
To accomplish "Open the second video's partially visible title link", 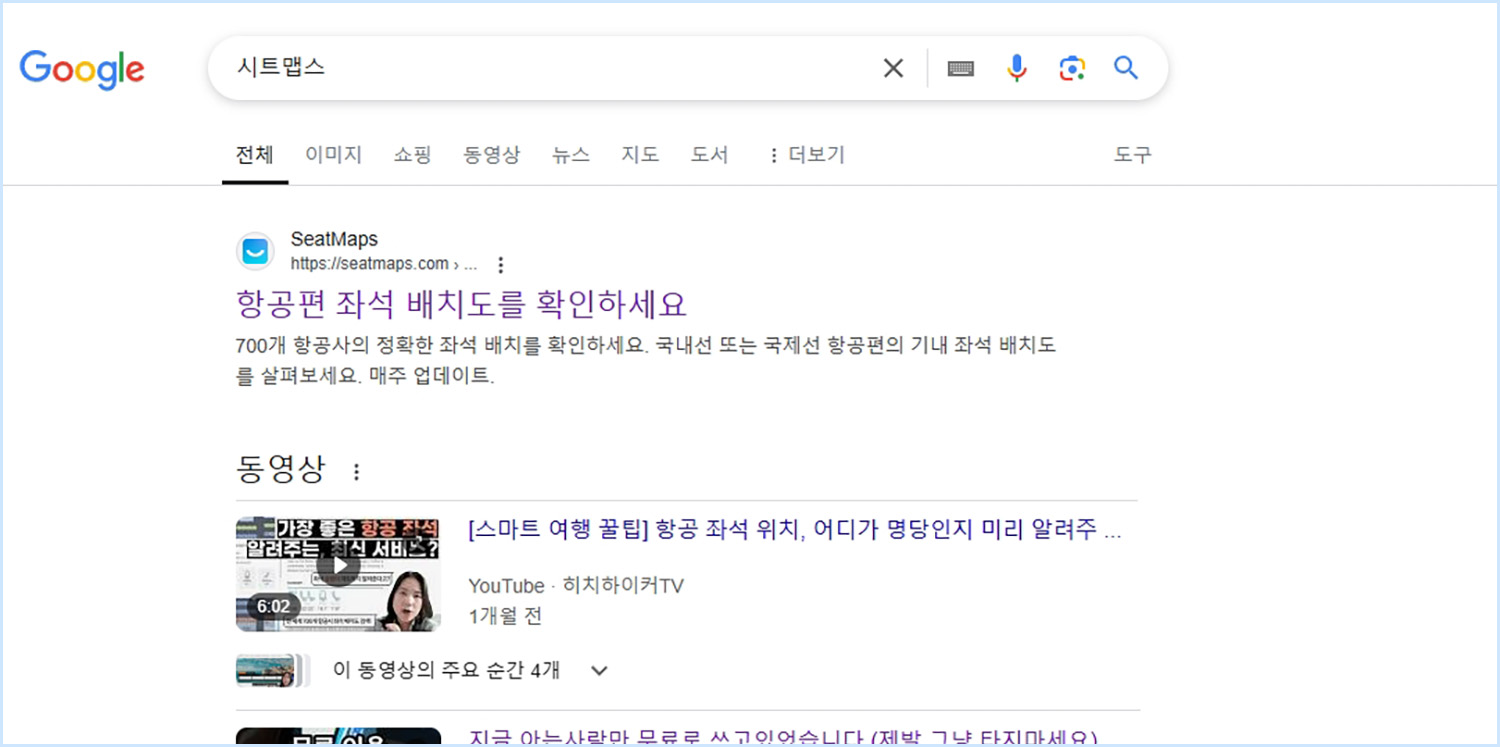I will (x=783, y=738).
